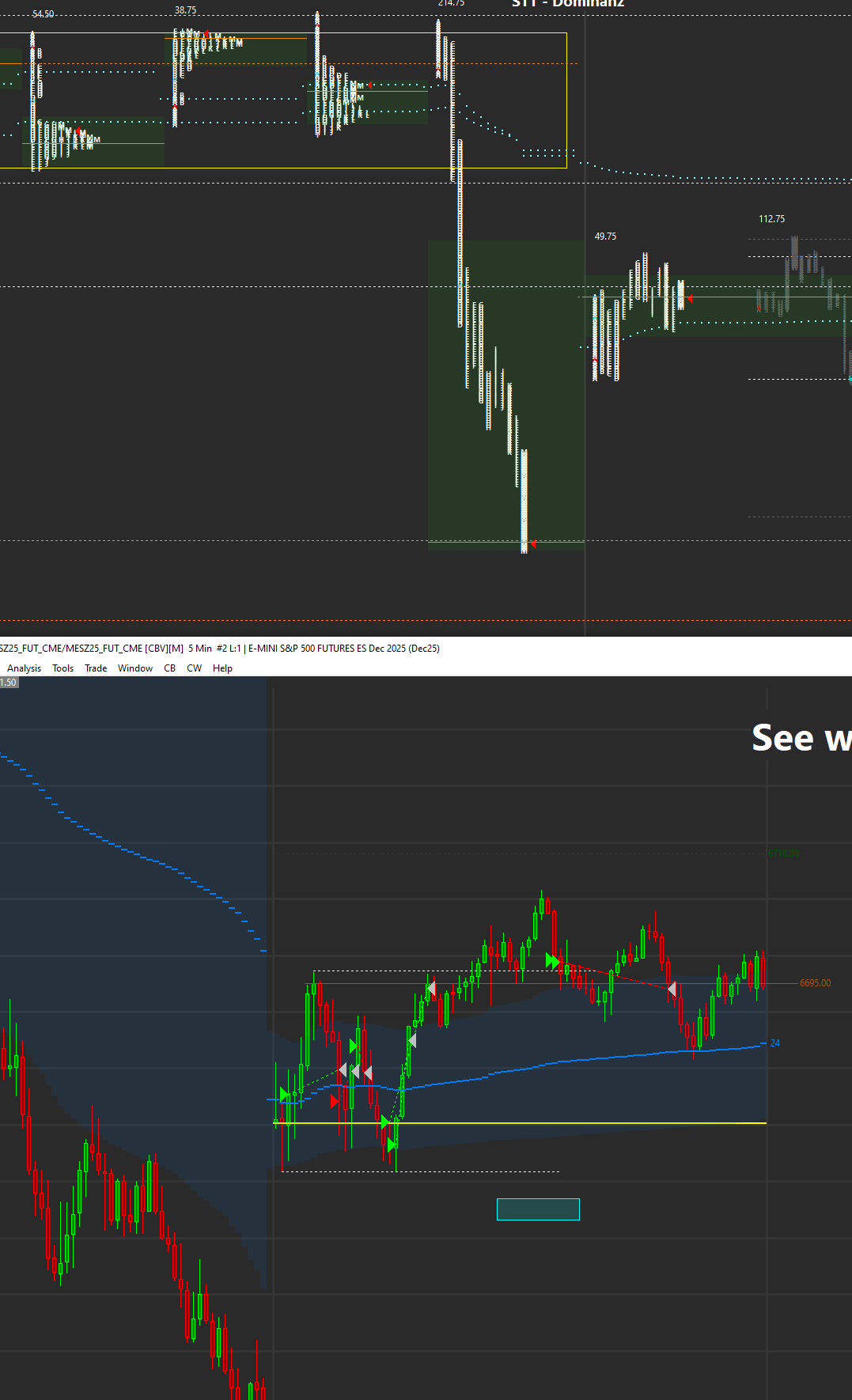Select the yellow horizontal line drawing
Screen dimensions: 852x1400
pos(520,1122)
